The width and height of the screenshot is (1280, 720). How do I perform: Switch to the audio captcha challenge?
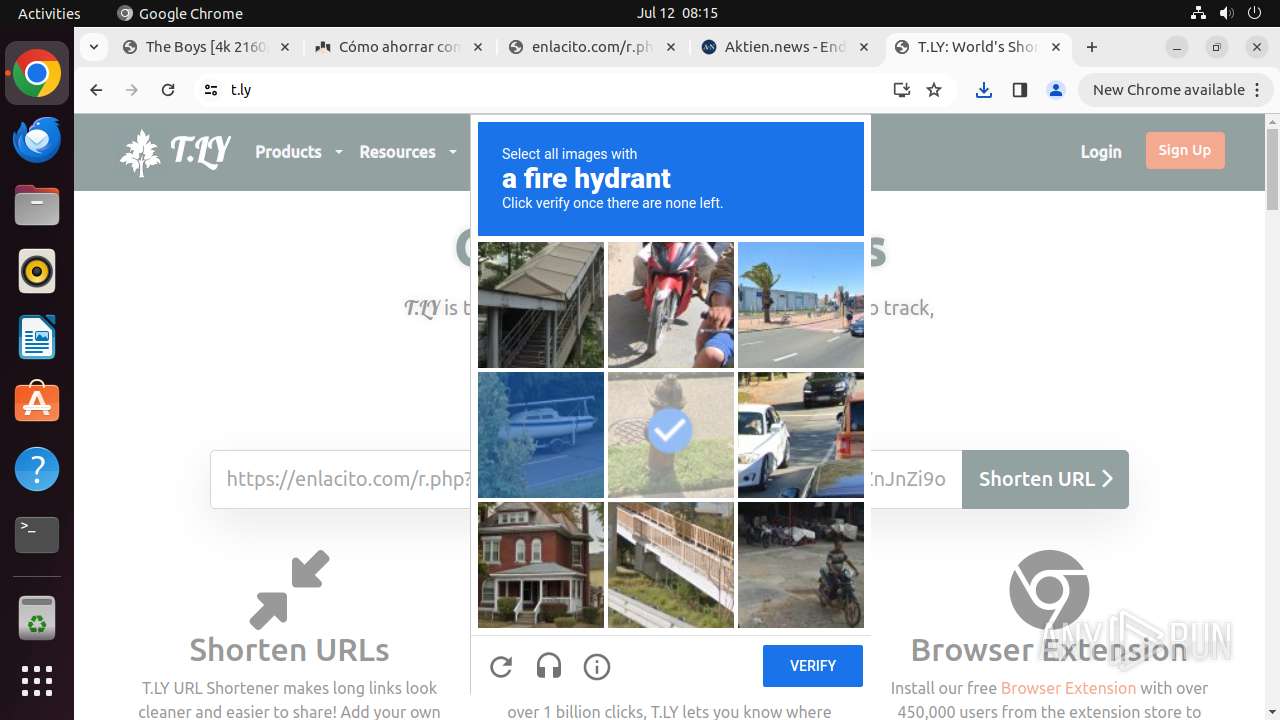point(549,667)
